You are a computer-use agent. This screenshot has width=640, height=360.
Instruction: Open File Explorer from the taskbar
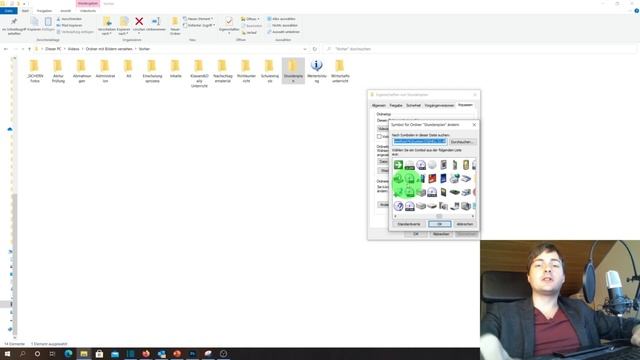[x=84, y=354]
